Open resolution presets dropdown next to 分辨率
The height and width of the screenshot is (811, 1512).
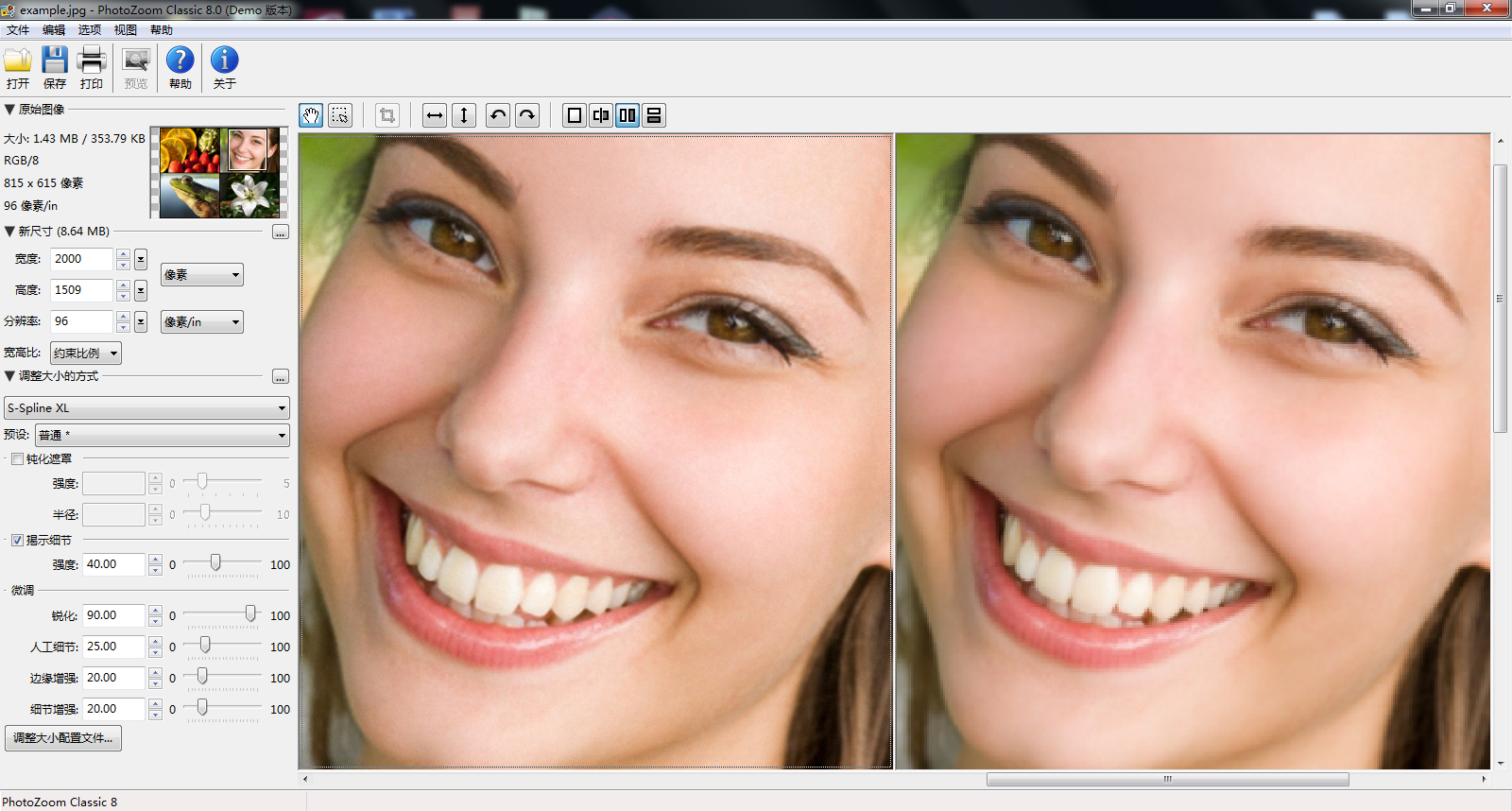[x=141, y=321]
